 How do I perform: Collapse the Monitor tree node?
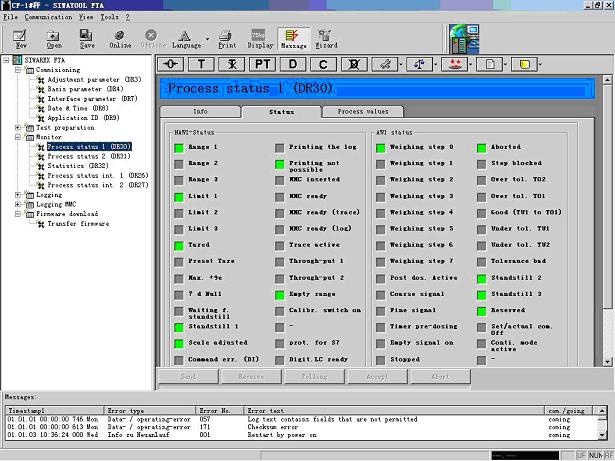18,137
